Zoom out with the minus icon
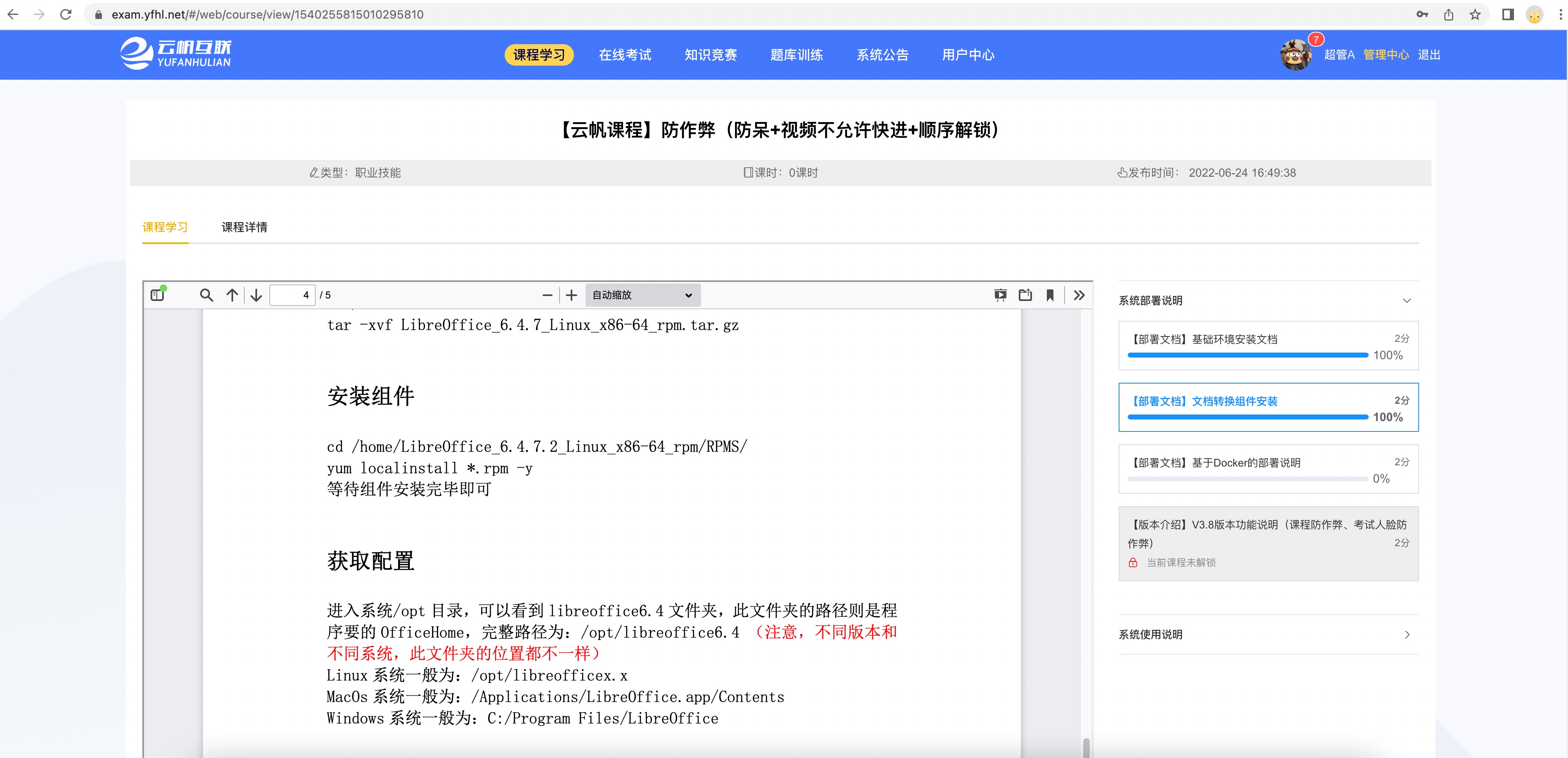This screenshot has width=1568, height=758. coord(547,295)
